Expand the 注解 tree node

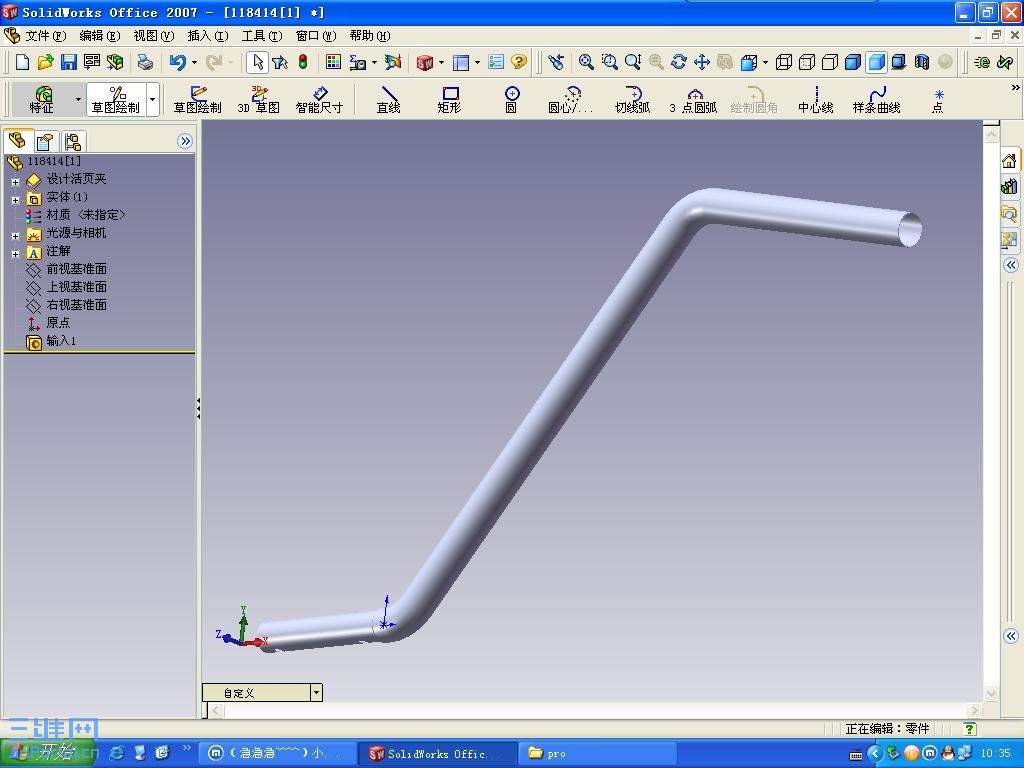pos(15,254)
